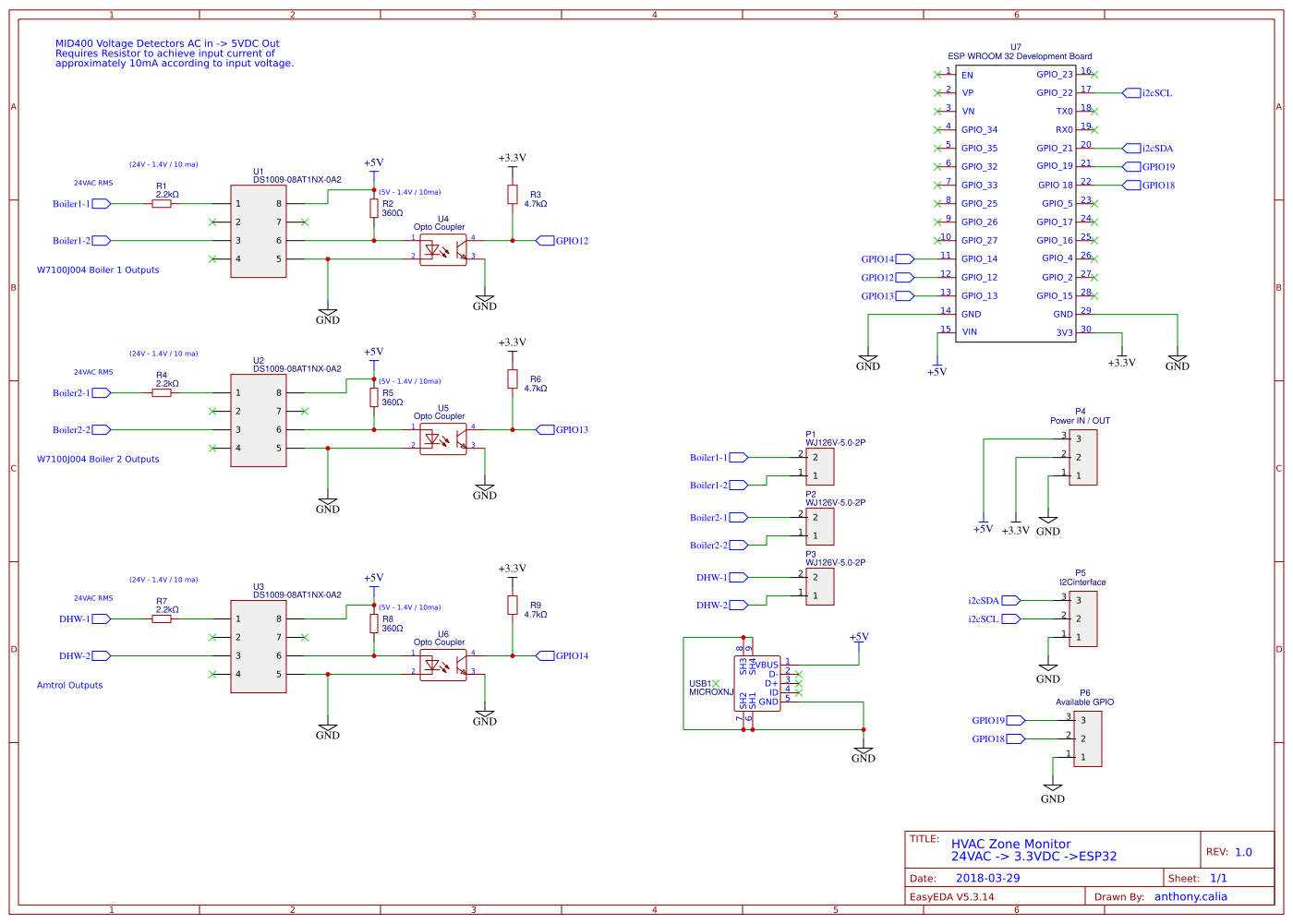Click connector P4 Power IN / OUT
Viewport: 1293px width, 924px height.
[x=1082, y=457]
